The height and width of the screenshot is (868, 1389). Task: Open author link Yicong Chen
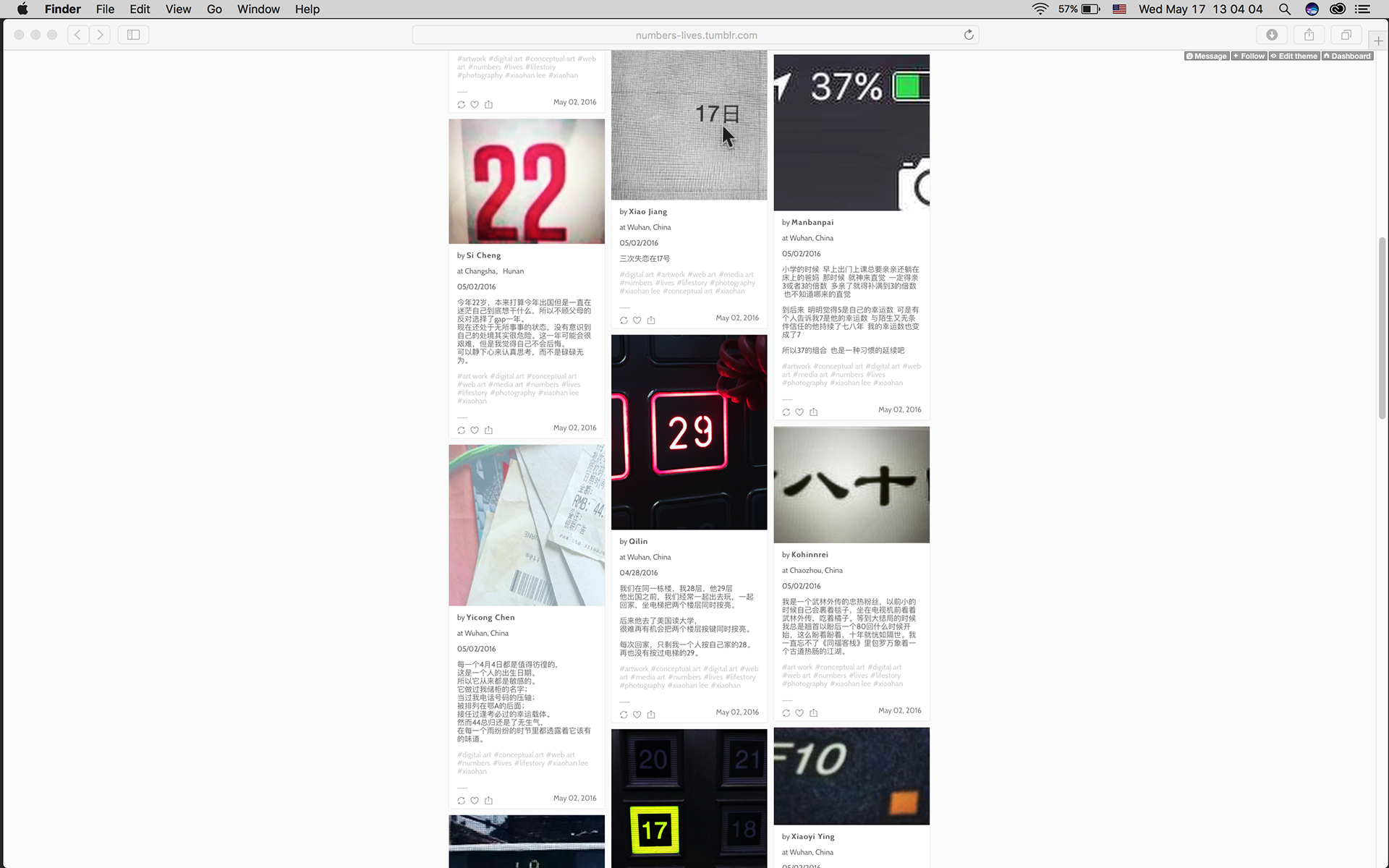(x=490, y=618)
